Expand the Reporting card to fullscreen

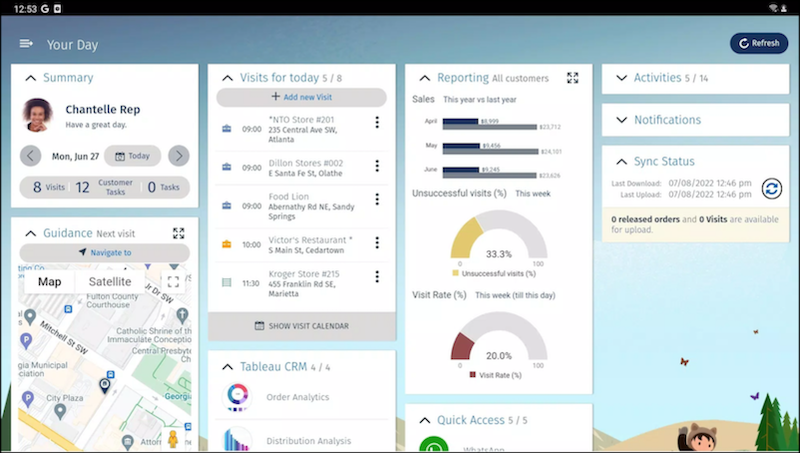(573, 78)
